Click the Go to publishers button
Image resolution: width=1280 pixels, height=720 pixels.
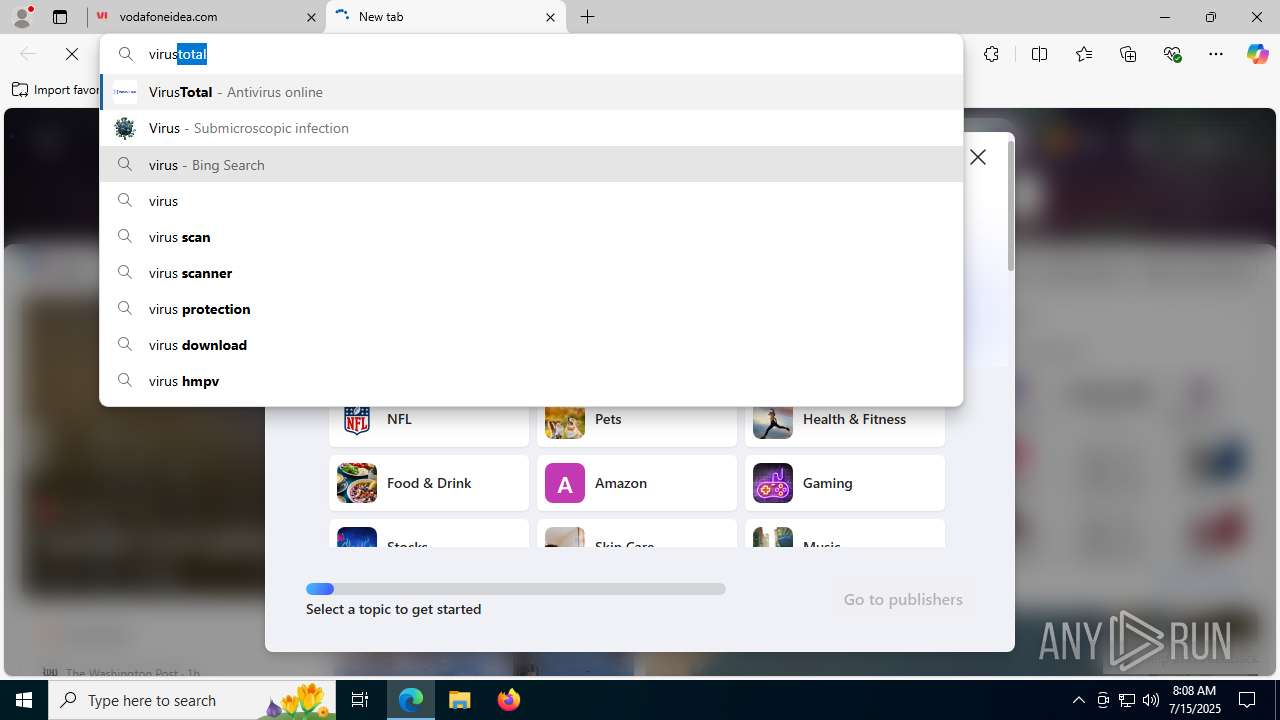[903, 599]
